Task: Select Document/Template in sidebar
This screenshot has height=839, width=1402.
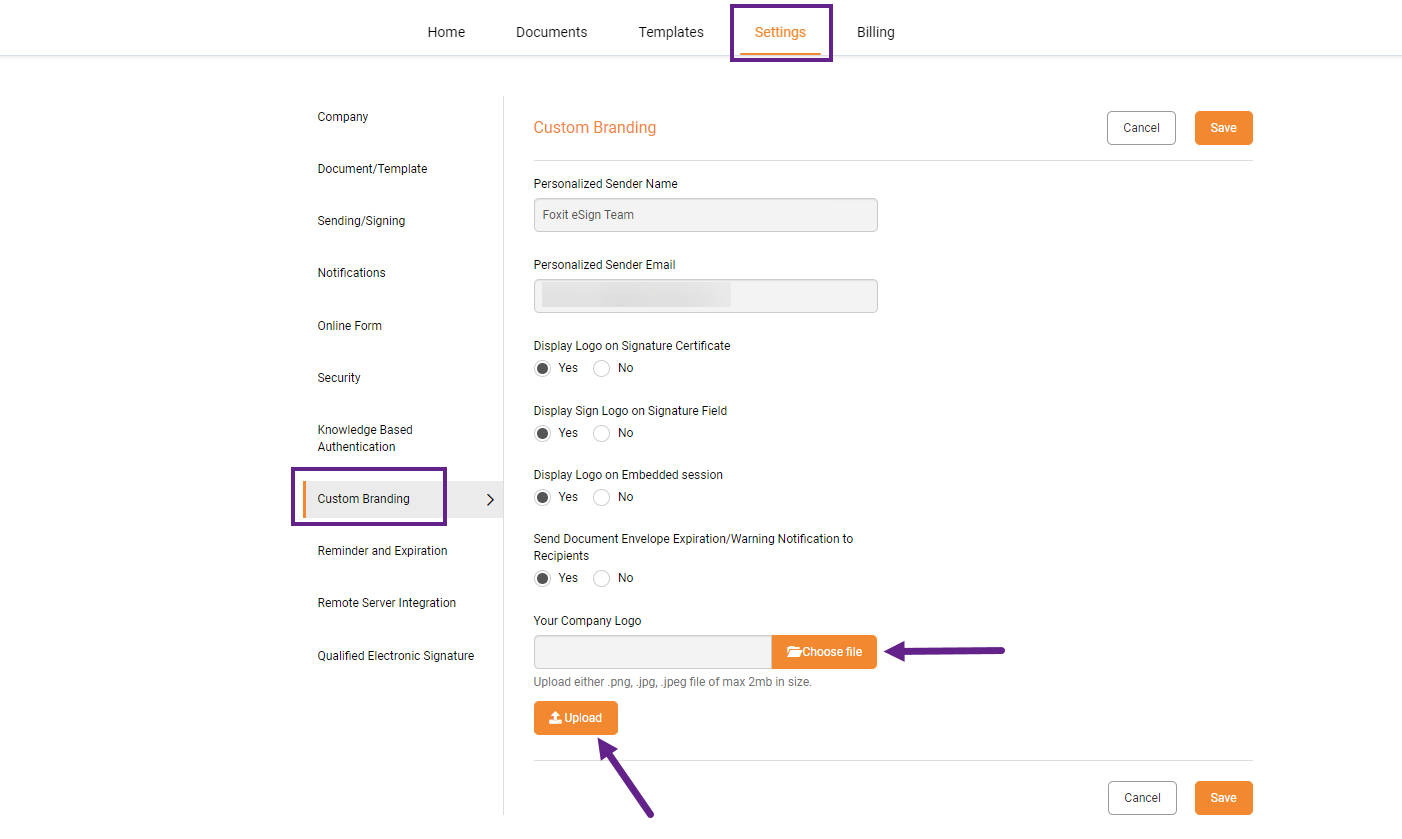Action: 372,169
